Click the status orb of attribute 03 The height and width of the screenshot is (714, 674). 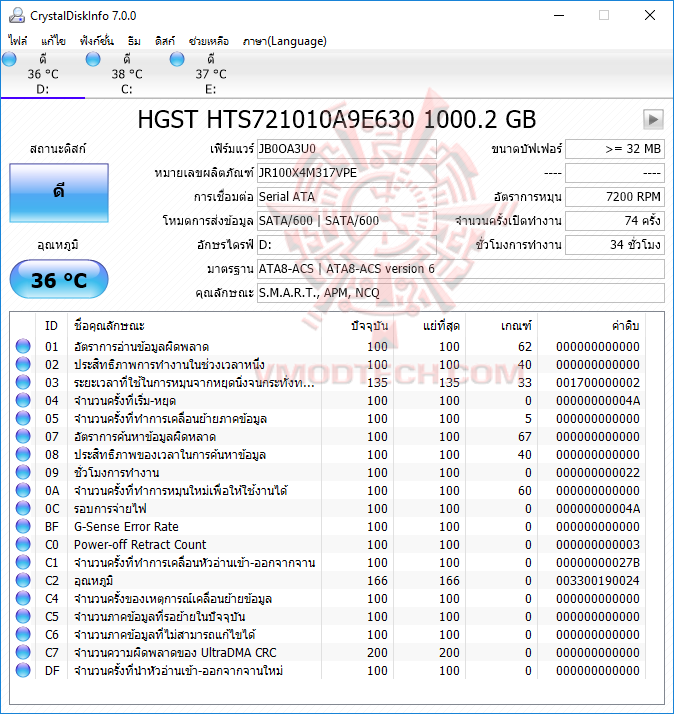tap(23, 382)
